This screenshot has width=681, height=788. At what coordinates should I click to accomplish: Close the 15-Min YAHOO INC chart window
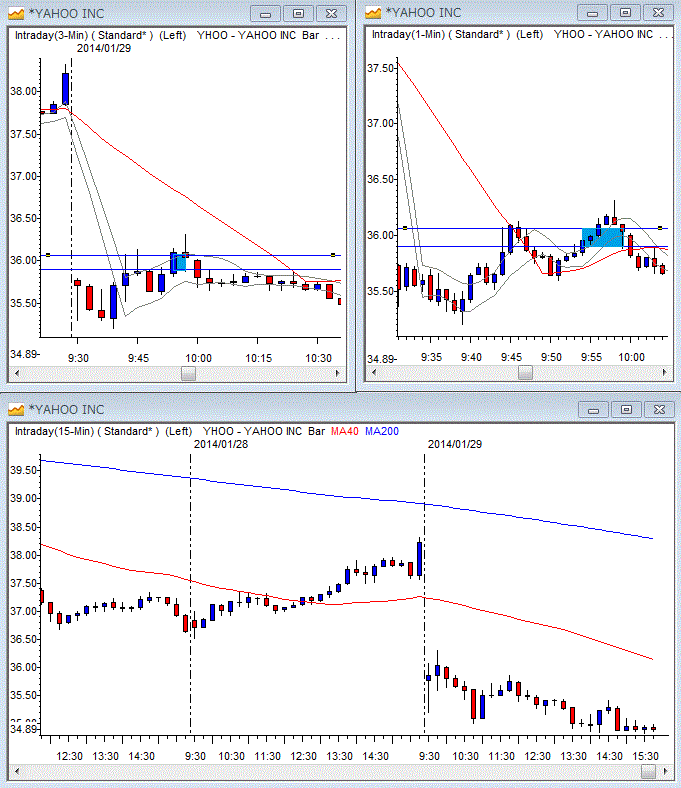coord(659,410)
